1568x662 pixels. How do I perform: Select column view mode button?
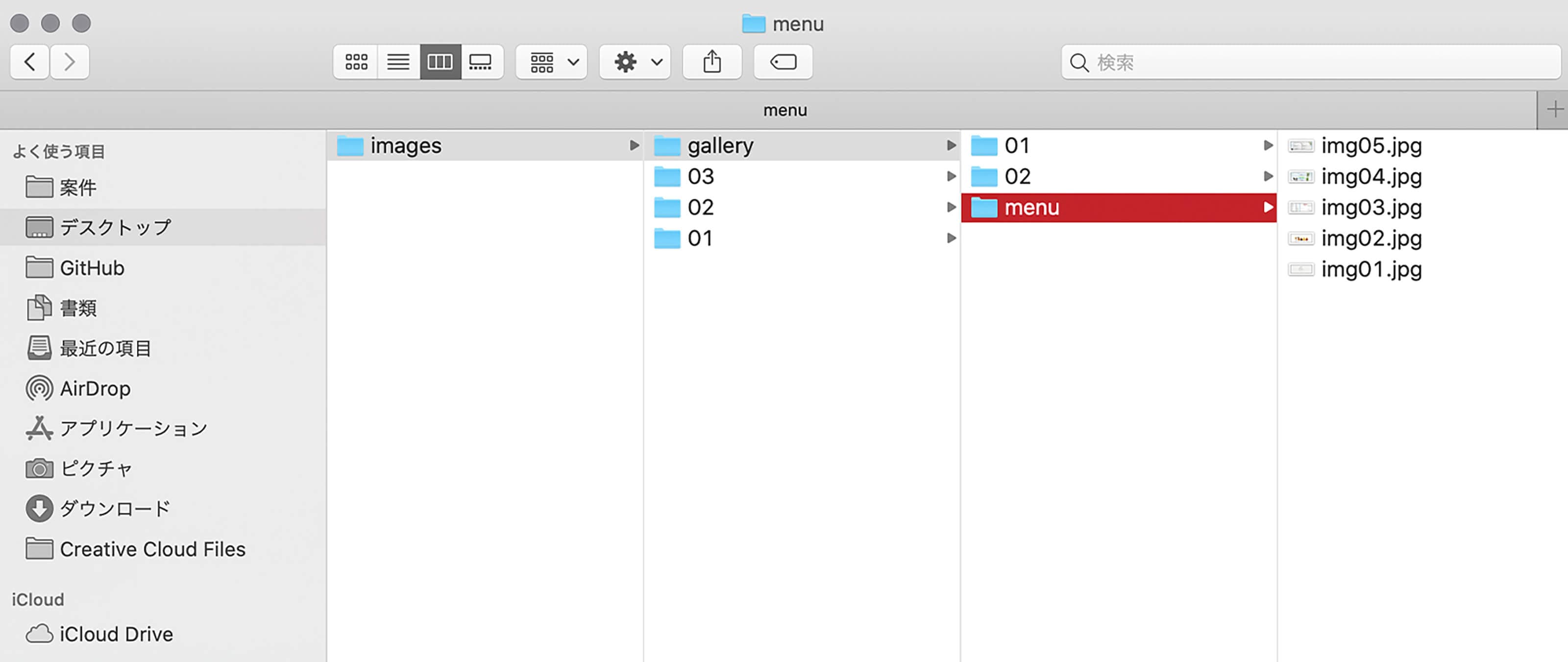[x=440, y=62]
